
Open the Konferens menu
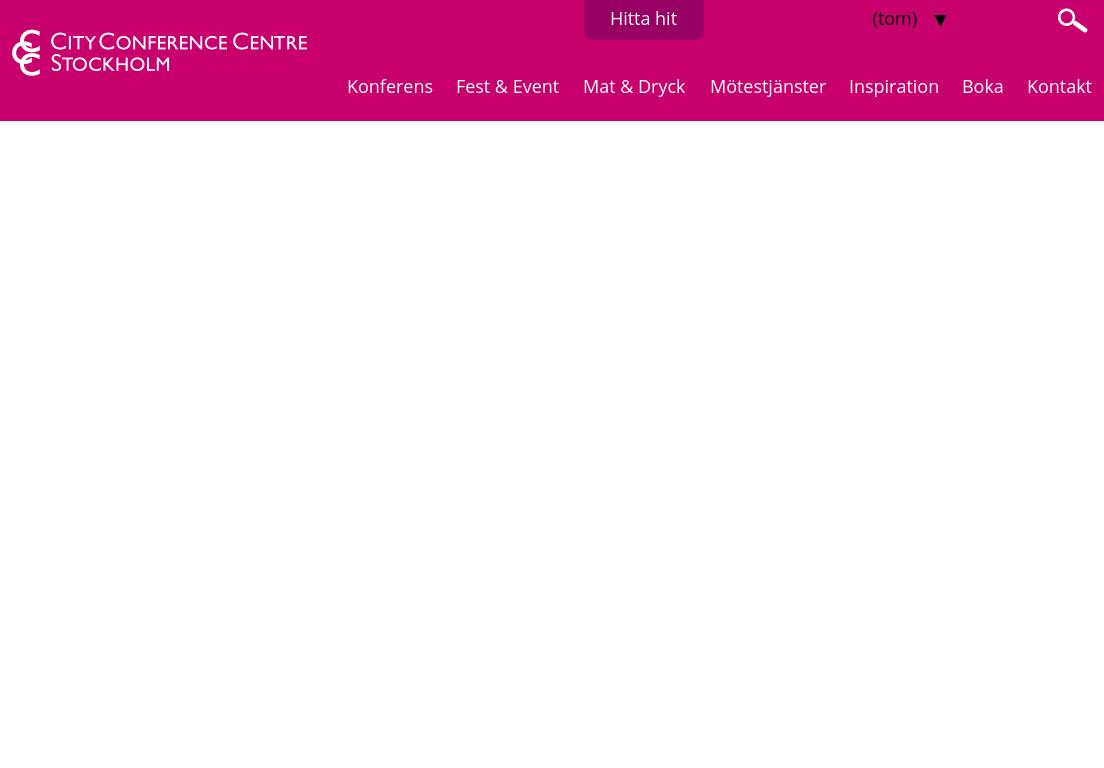point(389,87)
